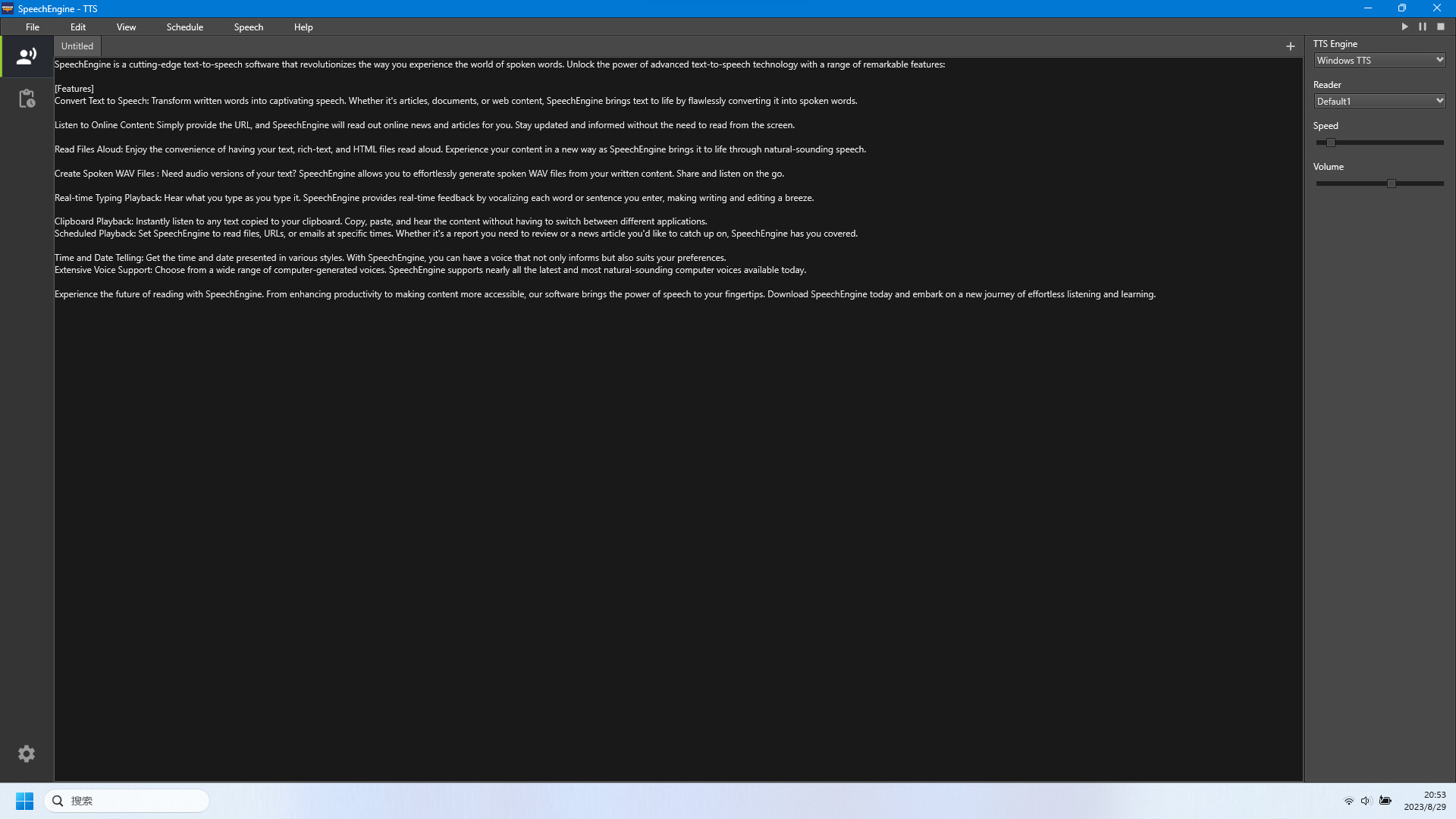Click the battery icon in system tray
1456x819 pixels.
pos(1385,800)
